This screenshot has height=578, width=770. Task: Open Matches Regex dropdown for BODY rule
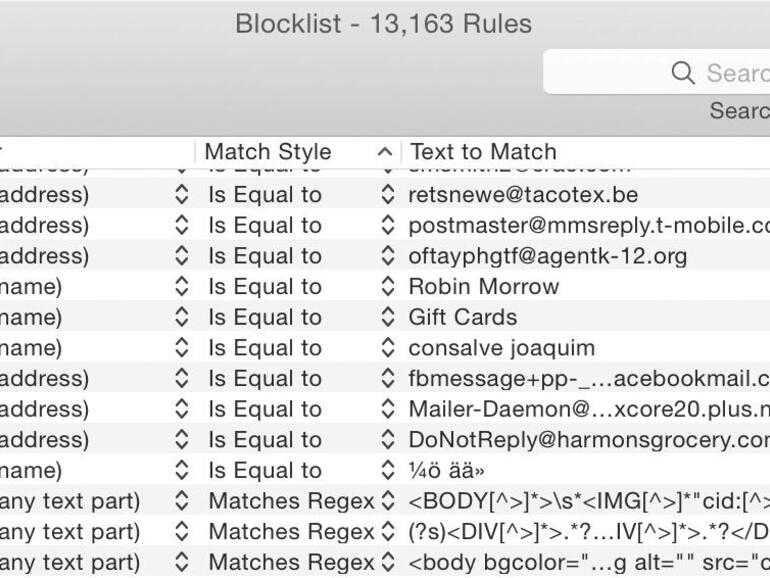(388, 502)
